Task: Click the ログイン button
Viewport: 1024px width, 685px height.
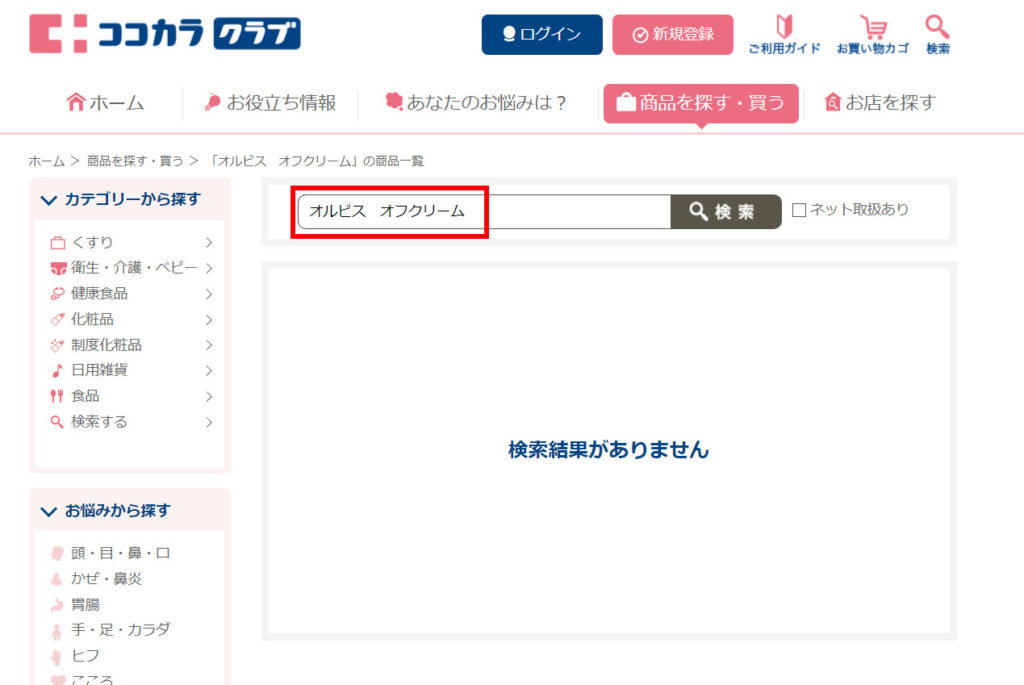Action: click(x=542, y=35)
